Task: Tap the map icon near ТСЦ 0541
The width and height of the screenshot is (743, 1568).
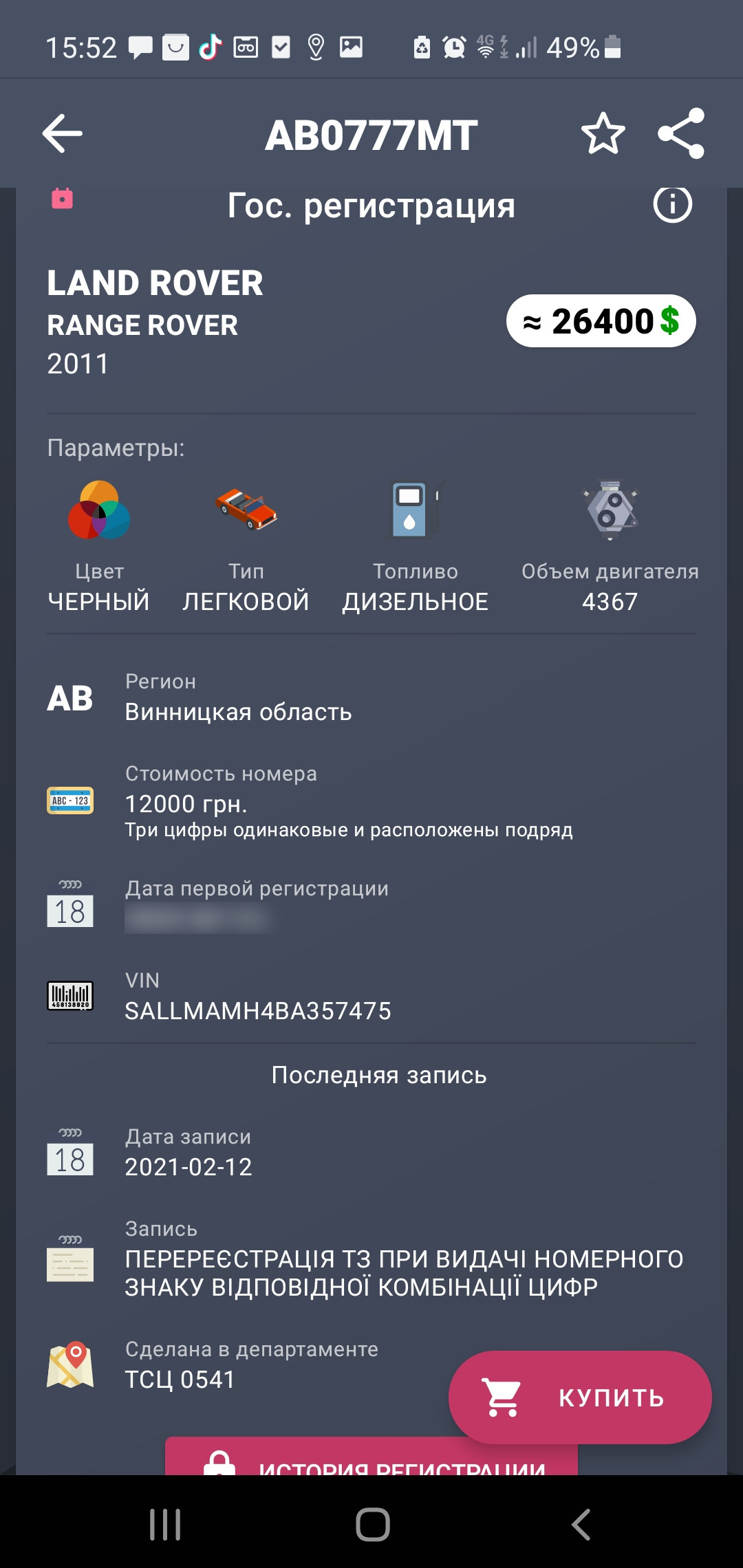Action: tap(70, 1364)
